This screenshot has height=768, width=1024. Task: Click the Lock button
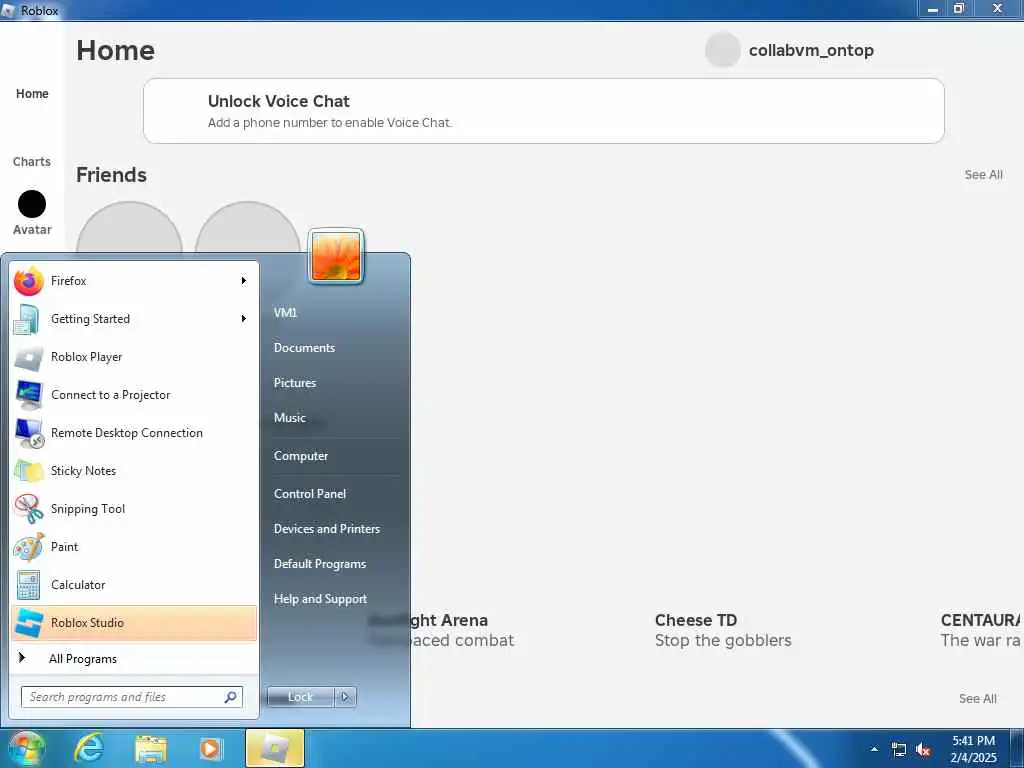[x=300, y=697]
